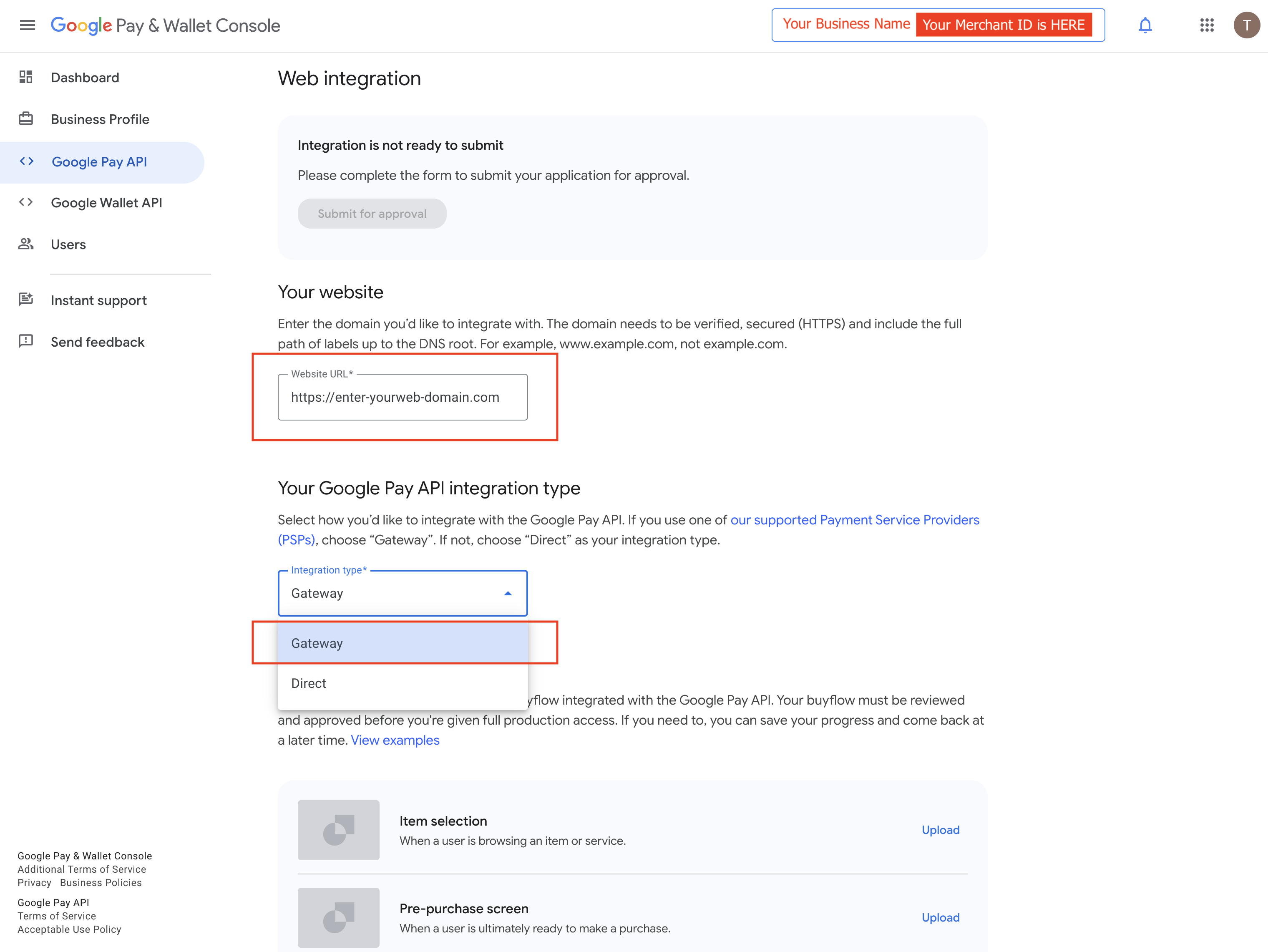This screenshot has height=952, width=1268.
Task: Click the Users people icon
Action: click(x=26, y=244)
